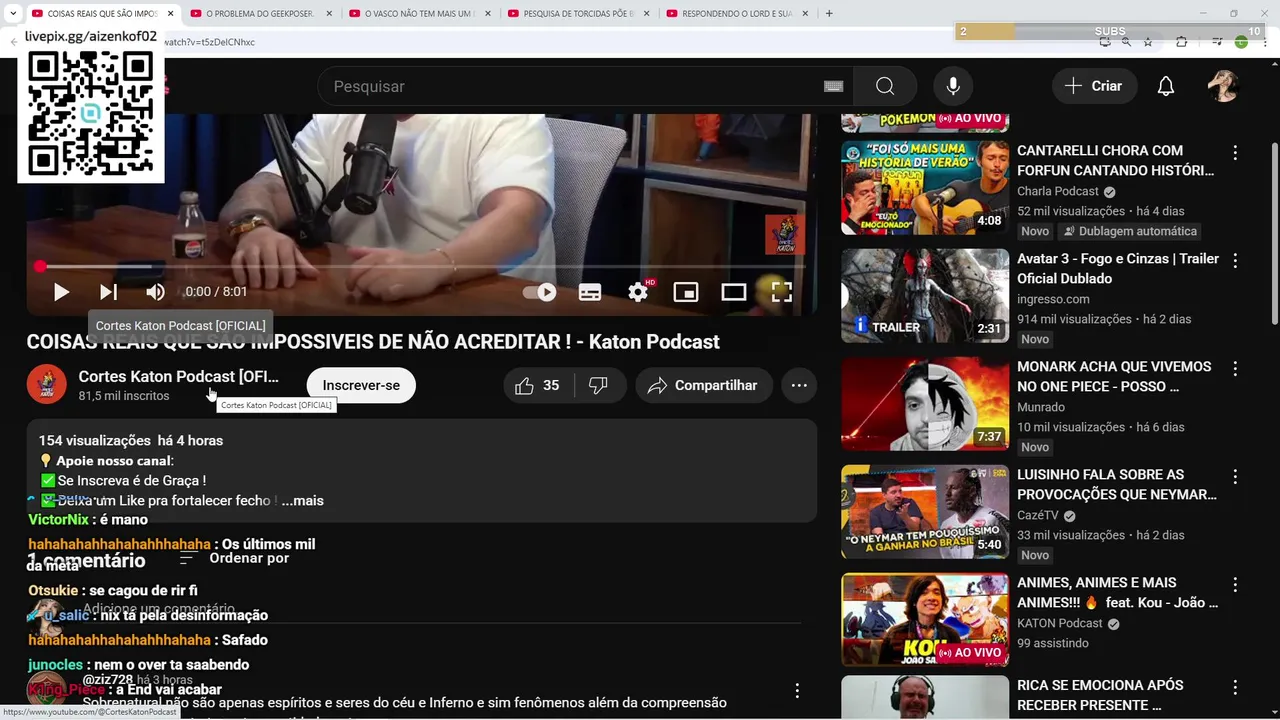Dislike the video with thumbs down
This screenshot has height=720, width=1280.
(x=598, y=385)
